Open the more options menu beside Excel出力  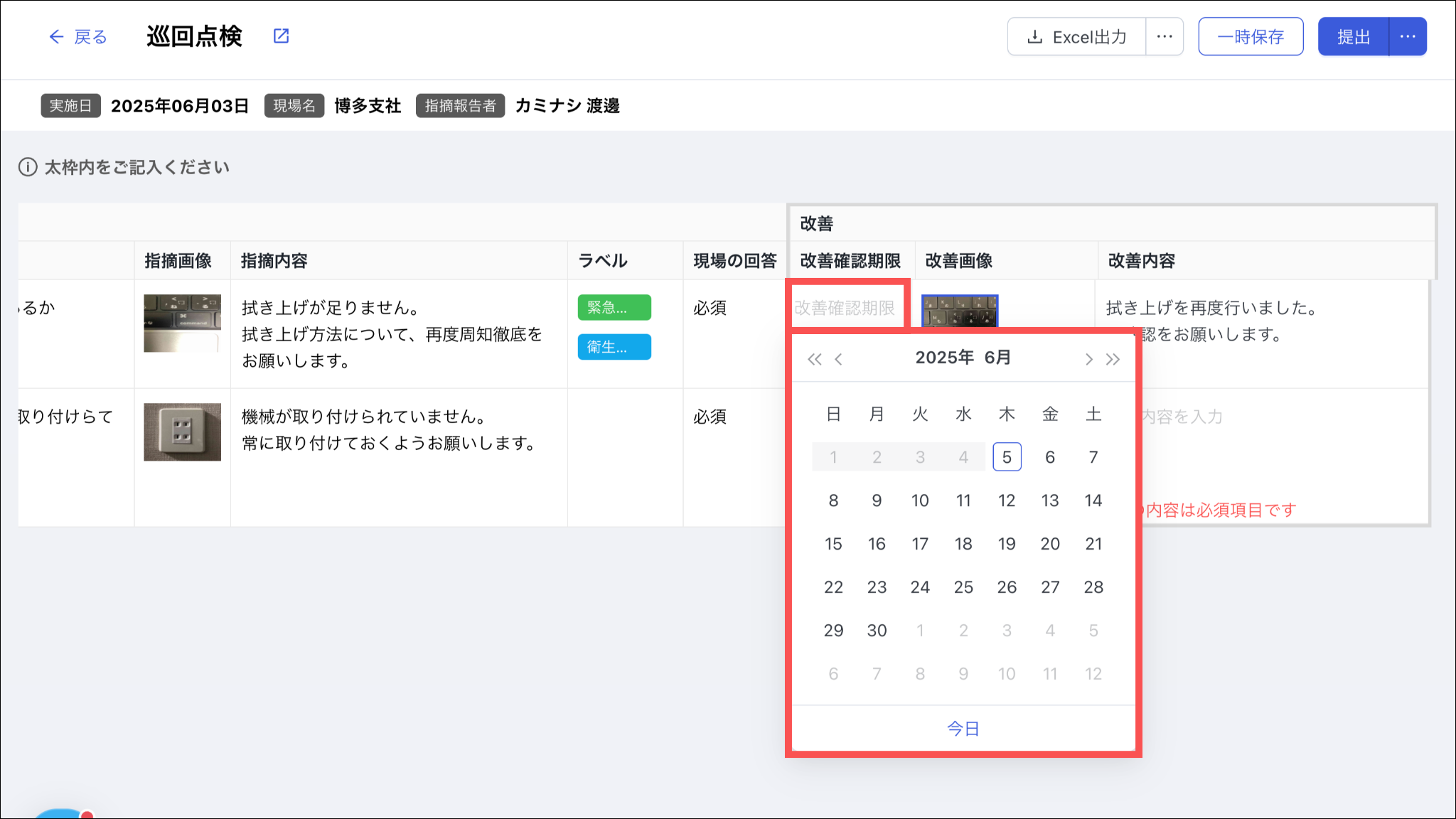(x=1165, y=37)
